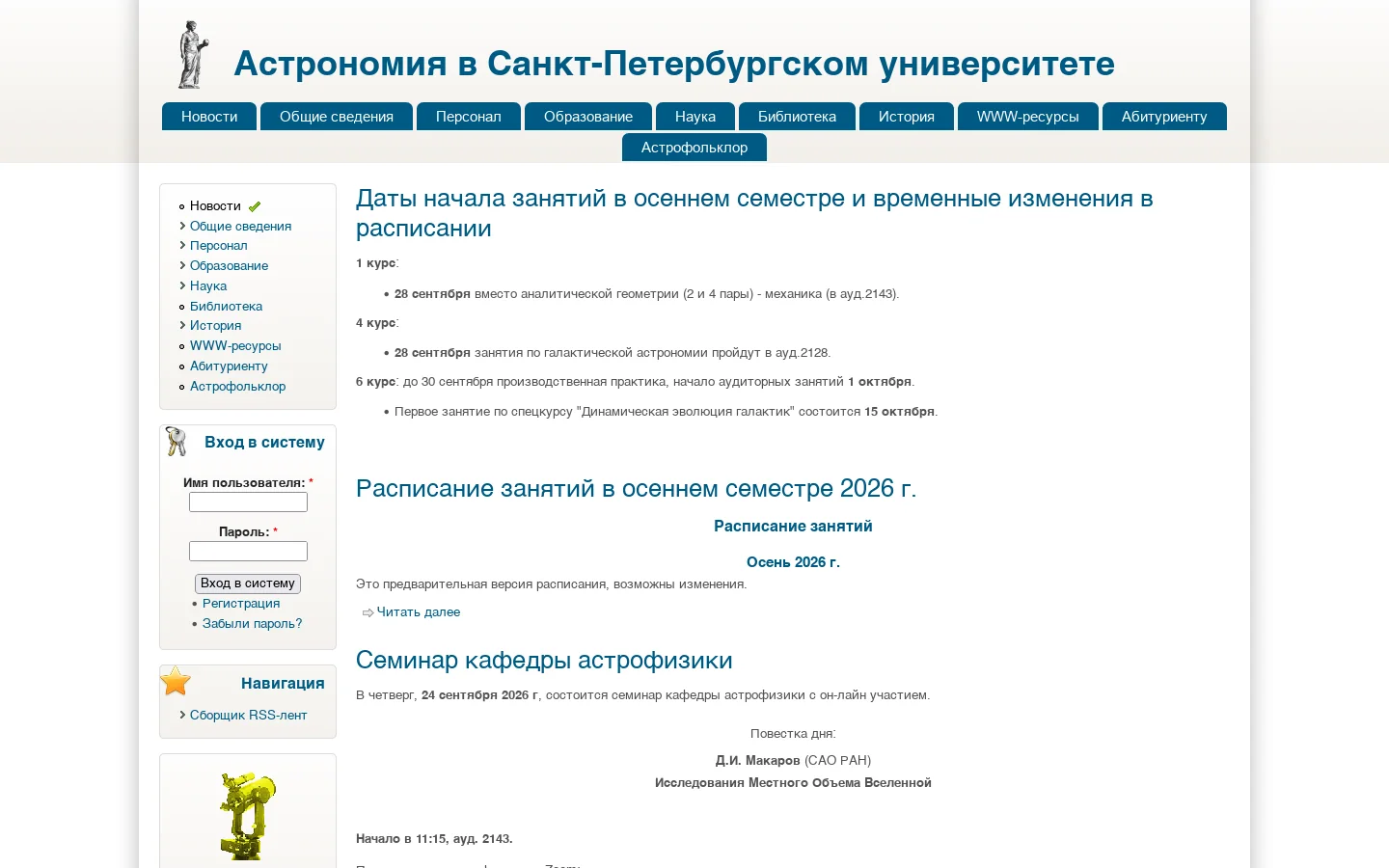Image resolution: width=1389 pixels, height=868 pixels.
Task: Open the Новости top tab
Action: pos(209,116)
